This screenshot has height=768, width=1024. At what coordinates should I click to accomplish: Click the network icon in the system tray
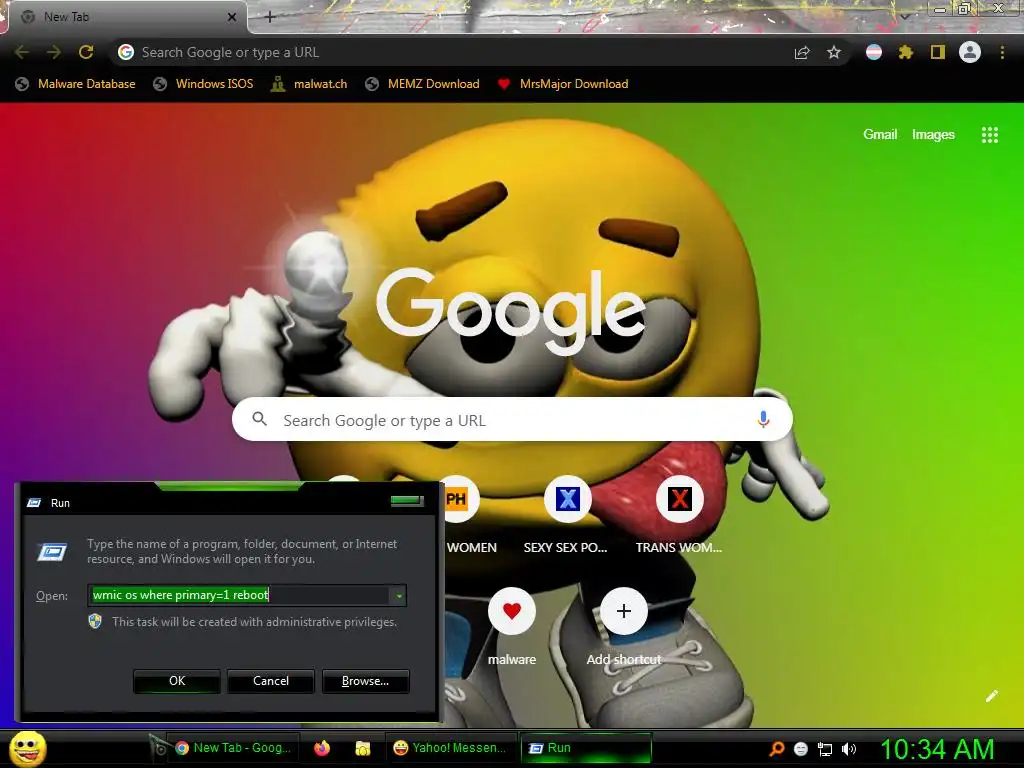pyautogui.click(x=825, y=749)
